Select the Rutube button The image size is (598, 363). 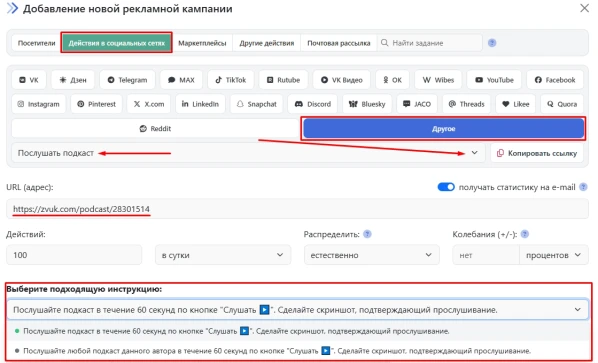283,80
